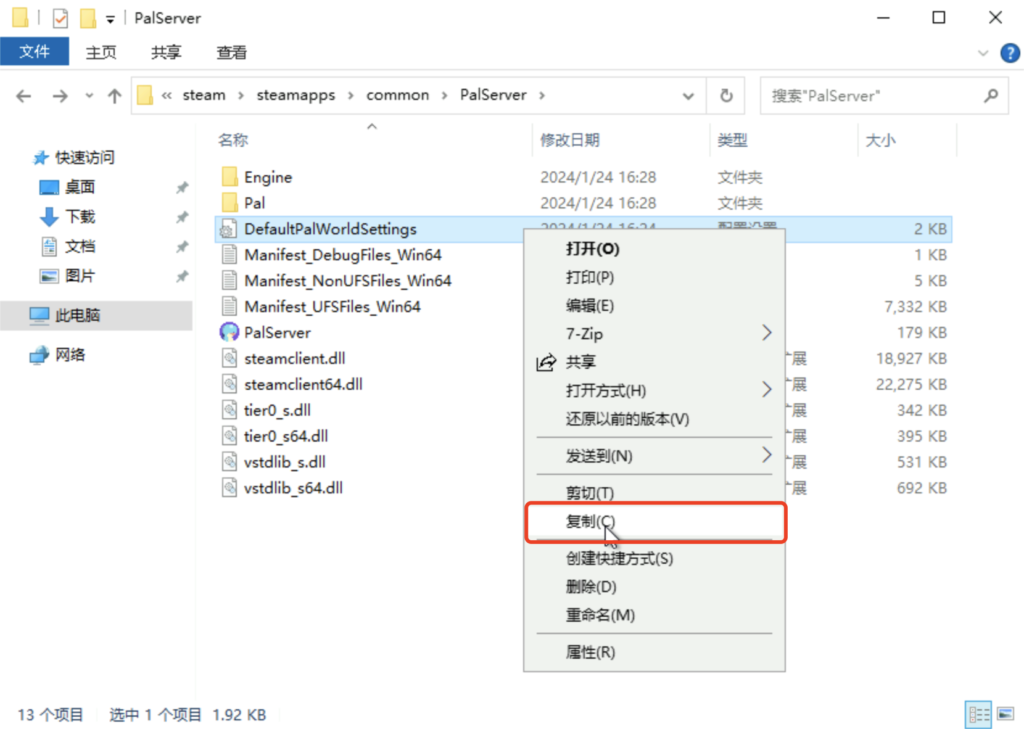Click the Back navigation arrow
Screen dimensions: 1024x729
click(x=24, y=96)
